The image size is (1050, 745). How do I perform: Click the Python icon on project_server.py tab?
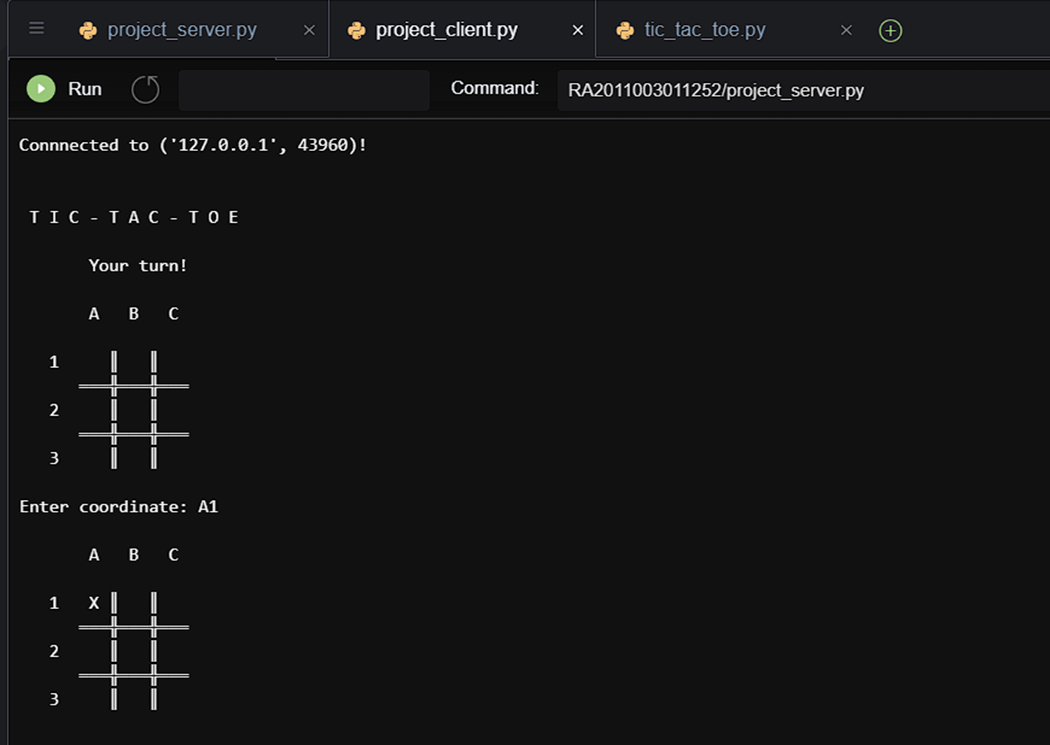[86, 30]
